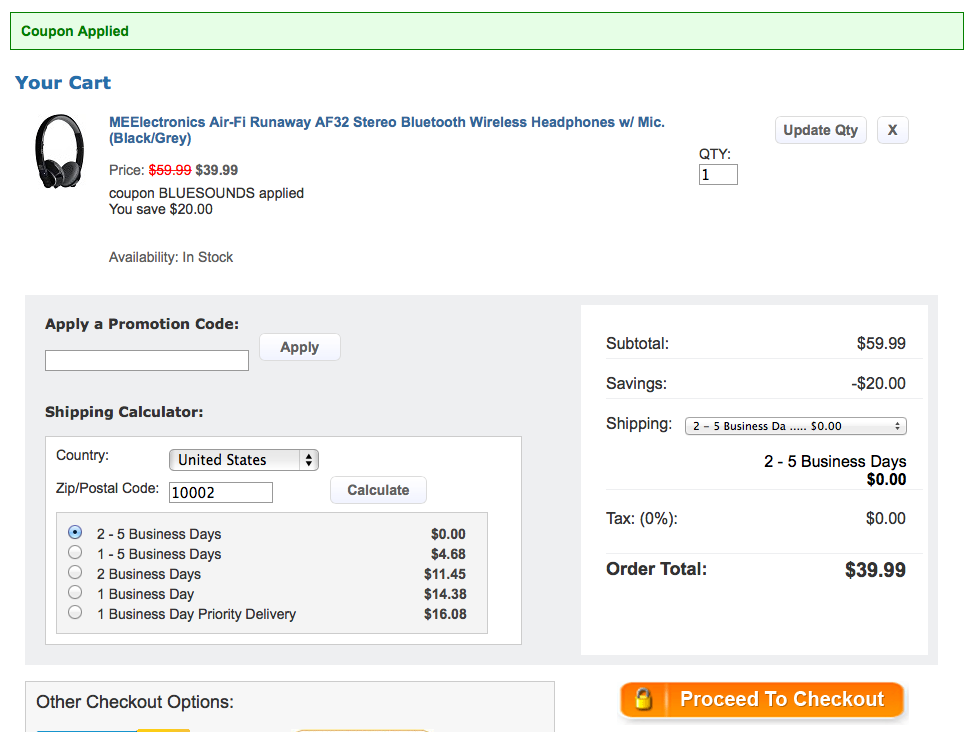Select the 2 Business Days shipping option
The height and width of the screenshot is (732, 969).
(x=75, y=573)
